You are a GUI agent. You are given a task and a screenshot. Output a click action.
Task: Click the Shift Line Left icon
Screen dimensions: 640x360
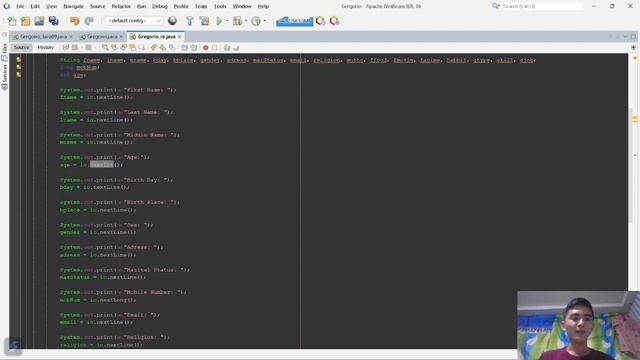[184, 48]
